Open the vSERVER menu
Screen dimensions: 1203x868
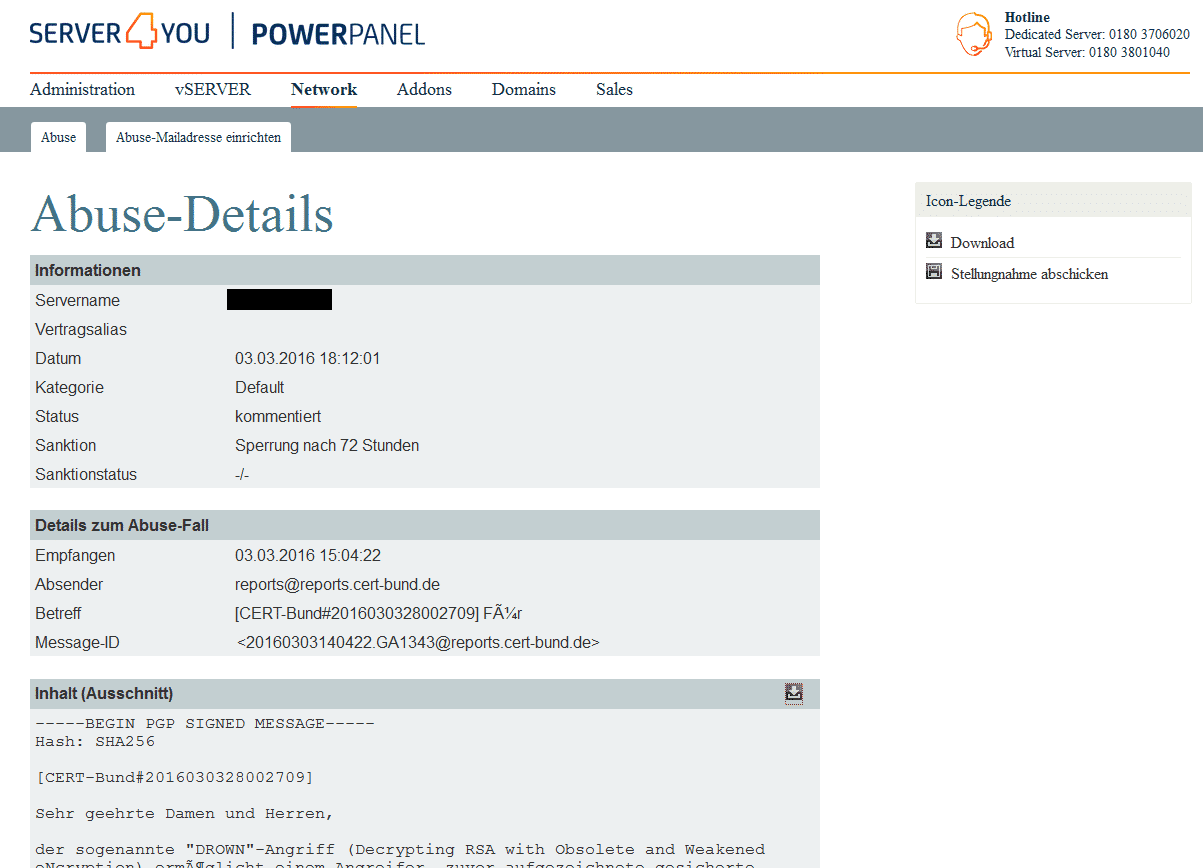[x=213, y=89]
